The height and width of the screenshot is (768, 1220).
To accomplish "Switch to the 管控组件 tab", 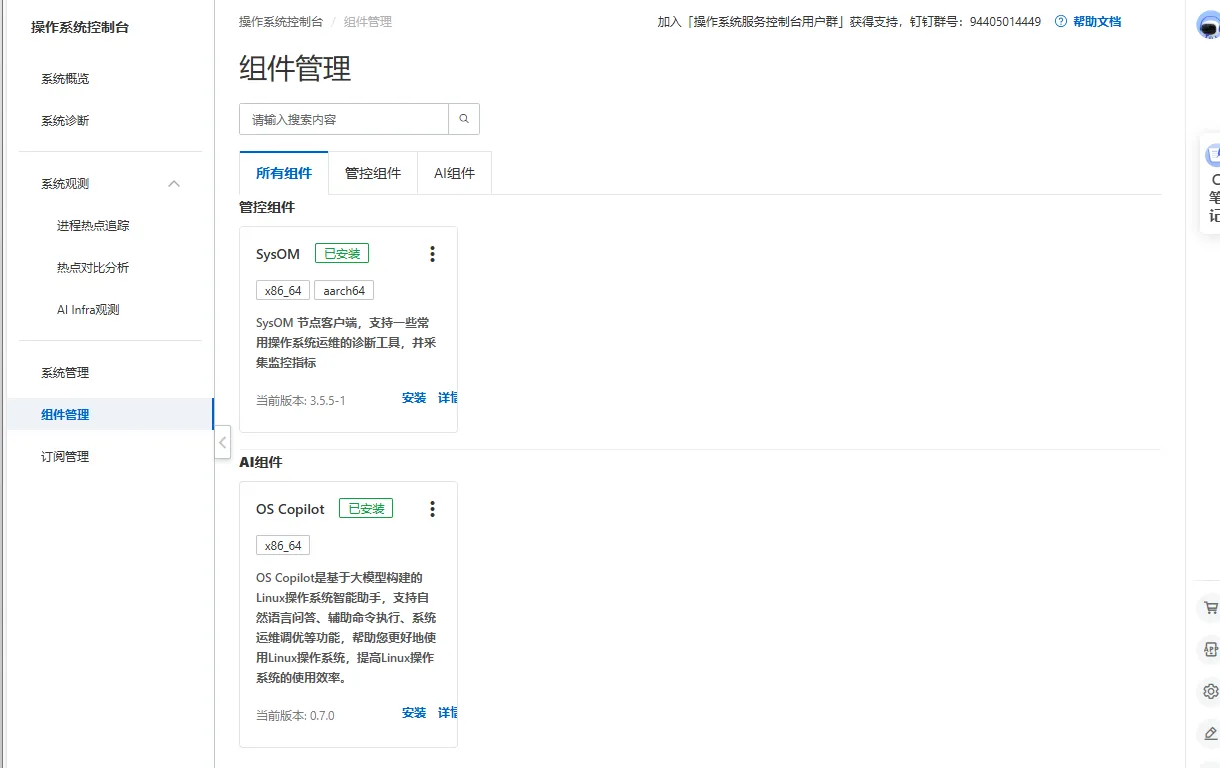I will pos(373,173).
